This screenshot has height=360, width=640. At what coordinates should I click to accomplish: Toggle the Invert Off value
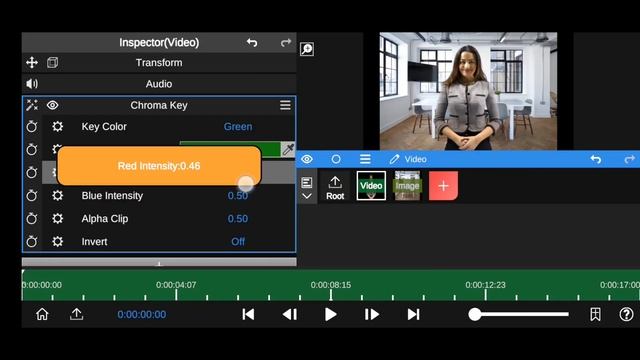pos(238,242)
